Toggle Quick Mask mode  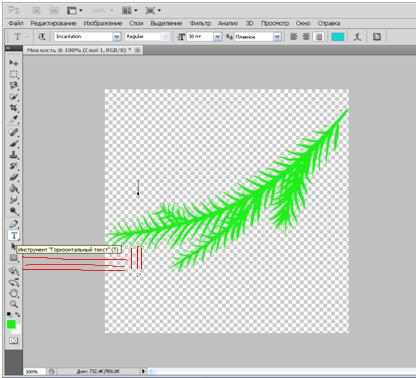coord(14,341)
